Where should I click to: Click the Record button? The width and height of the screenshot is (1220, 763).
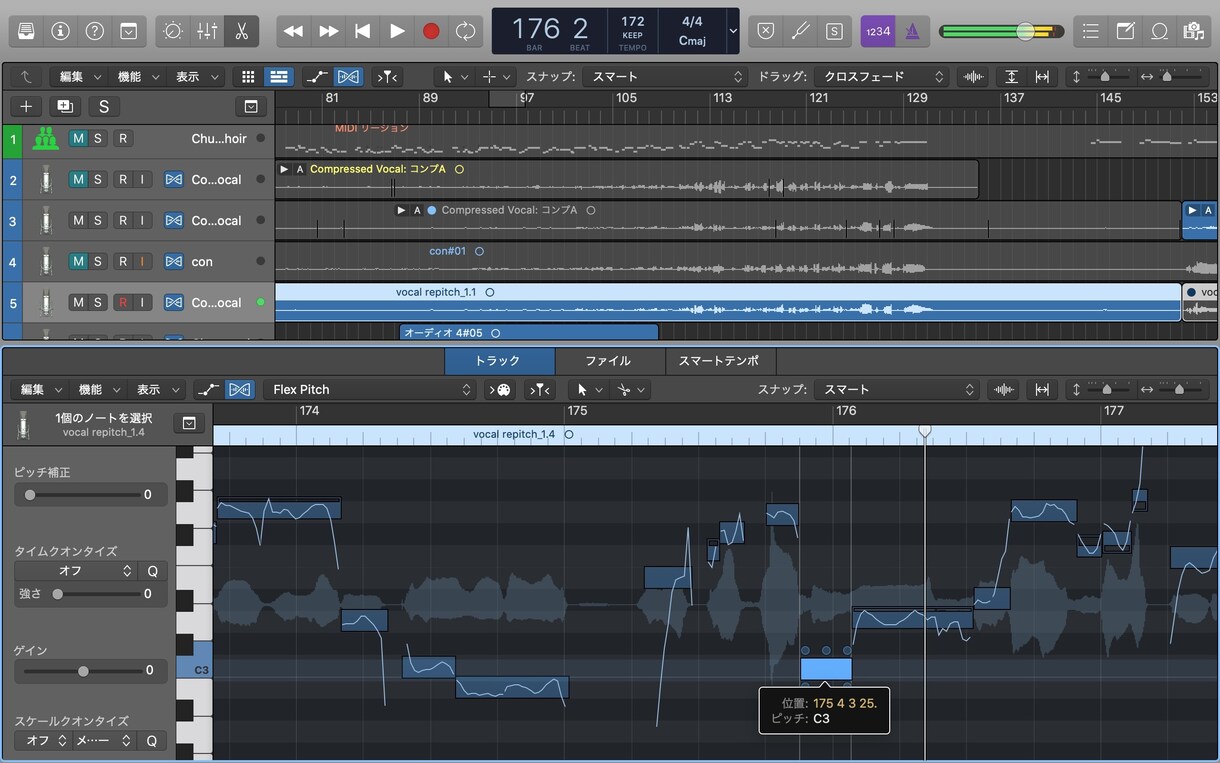(431, 31)
